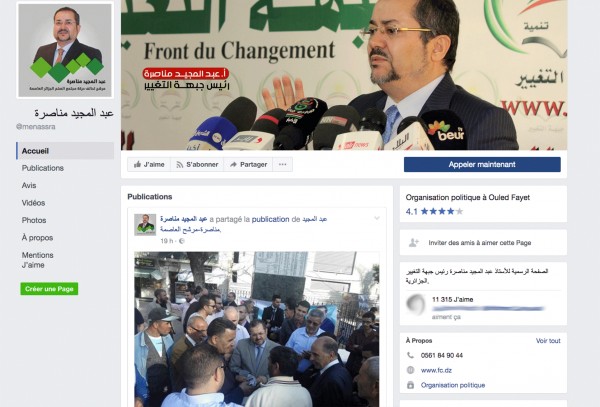
Task: Visit the www.fc.dz website link
Action: (436, 370)
